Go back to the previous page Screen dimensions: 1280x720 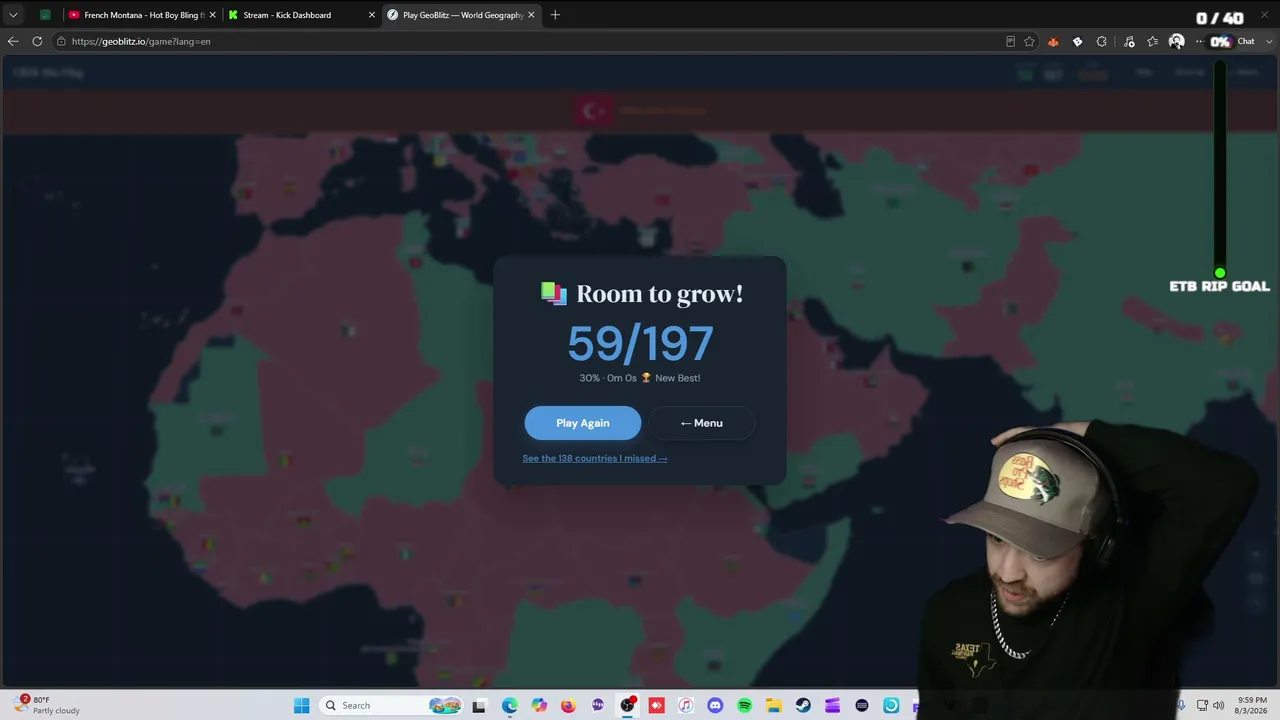(x=13, y=41)
